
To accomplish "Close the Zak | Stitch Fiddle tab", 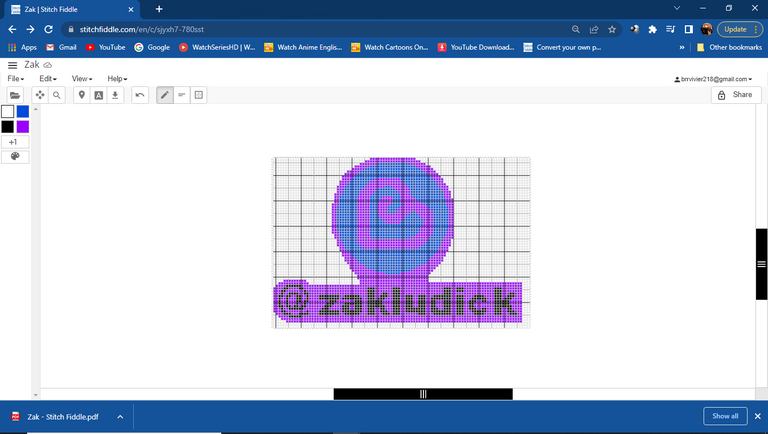I will click(131, 9).
